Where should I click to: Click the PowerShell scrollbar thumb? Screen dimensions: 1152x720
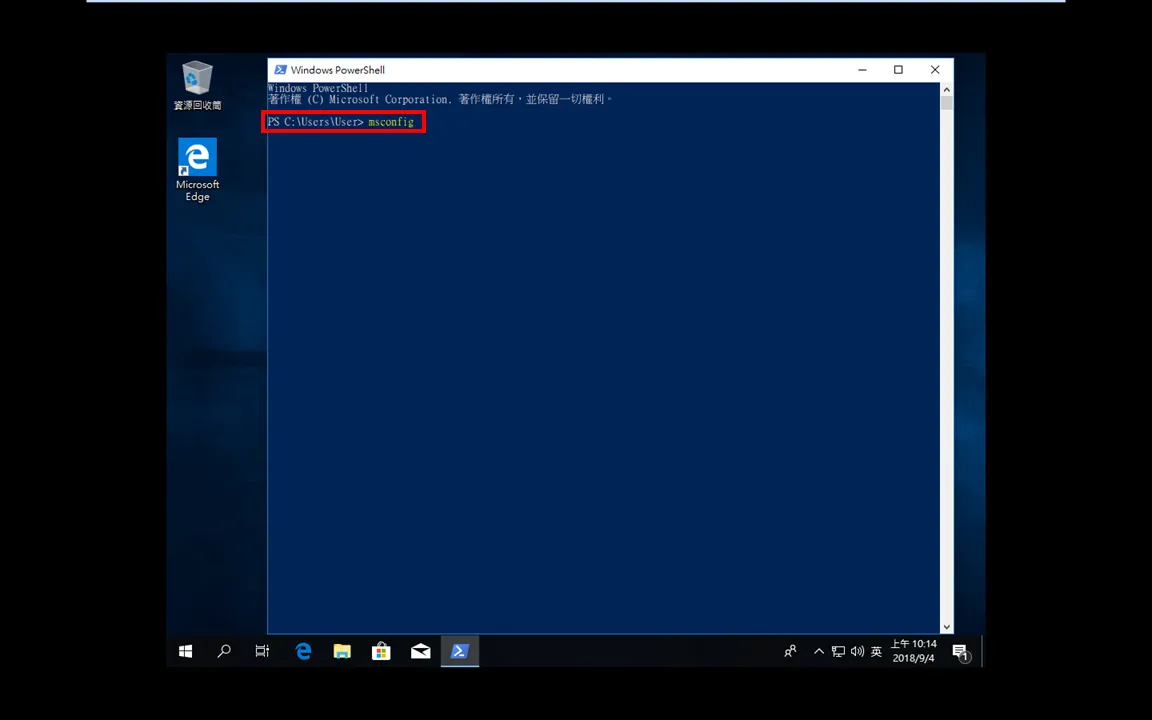click(946, 103)
